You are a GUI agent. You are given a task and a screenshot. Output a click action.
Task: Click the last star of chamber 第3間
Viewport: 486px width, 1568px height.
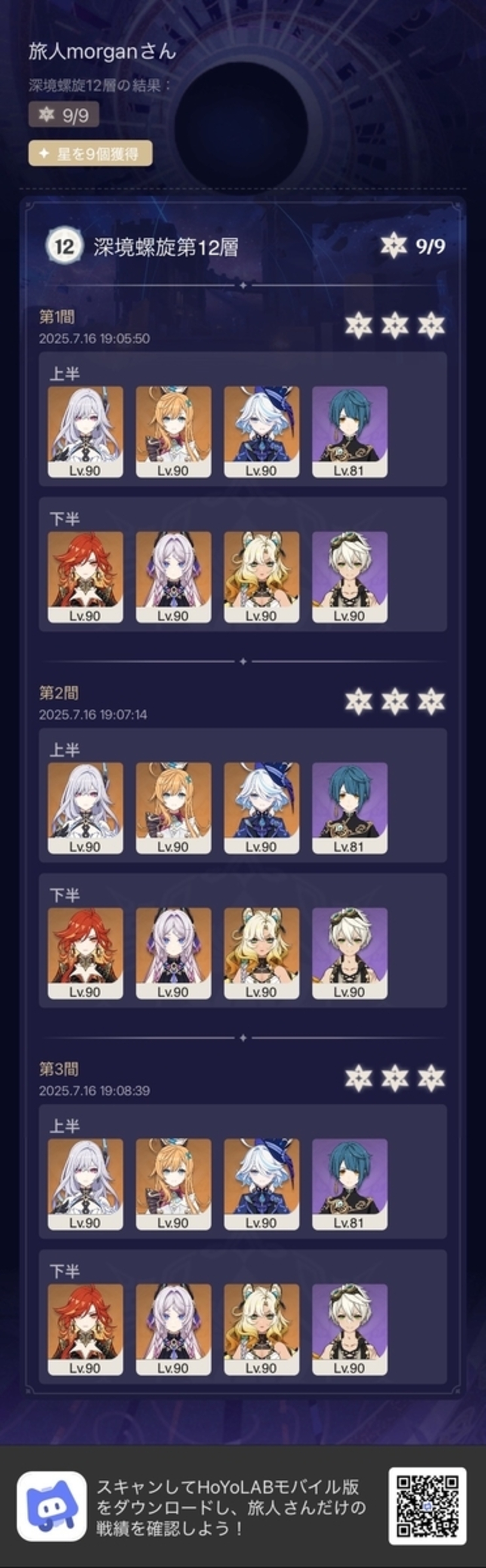pos(431,1078)
